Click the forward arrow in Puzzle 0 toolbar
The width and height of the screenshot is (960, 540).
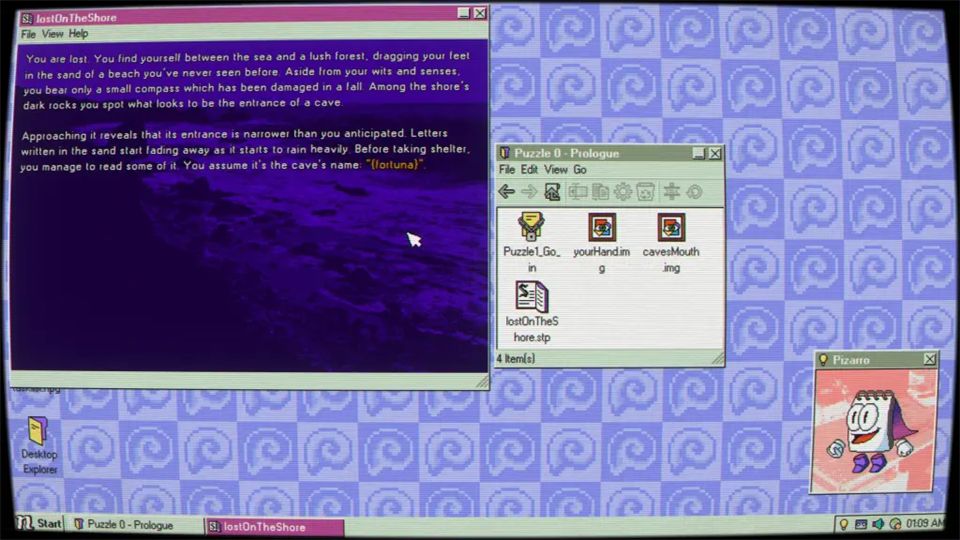[x=529, y=192]
